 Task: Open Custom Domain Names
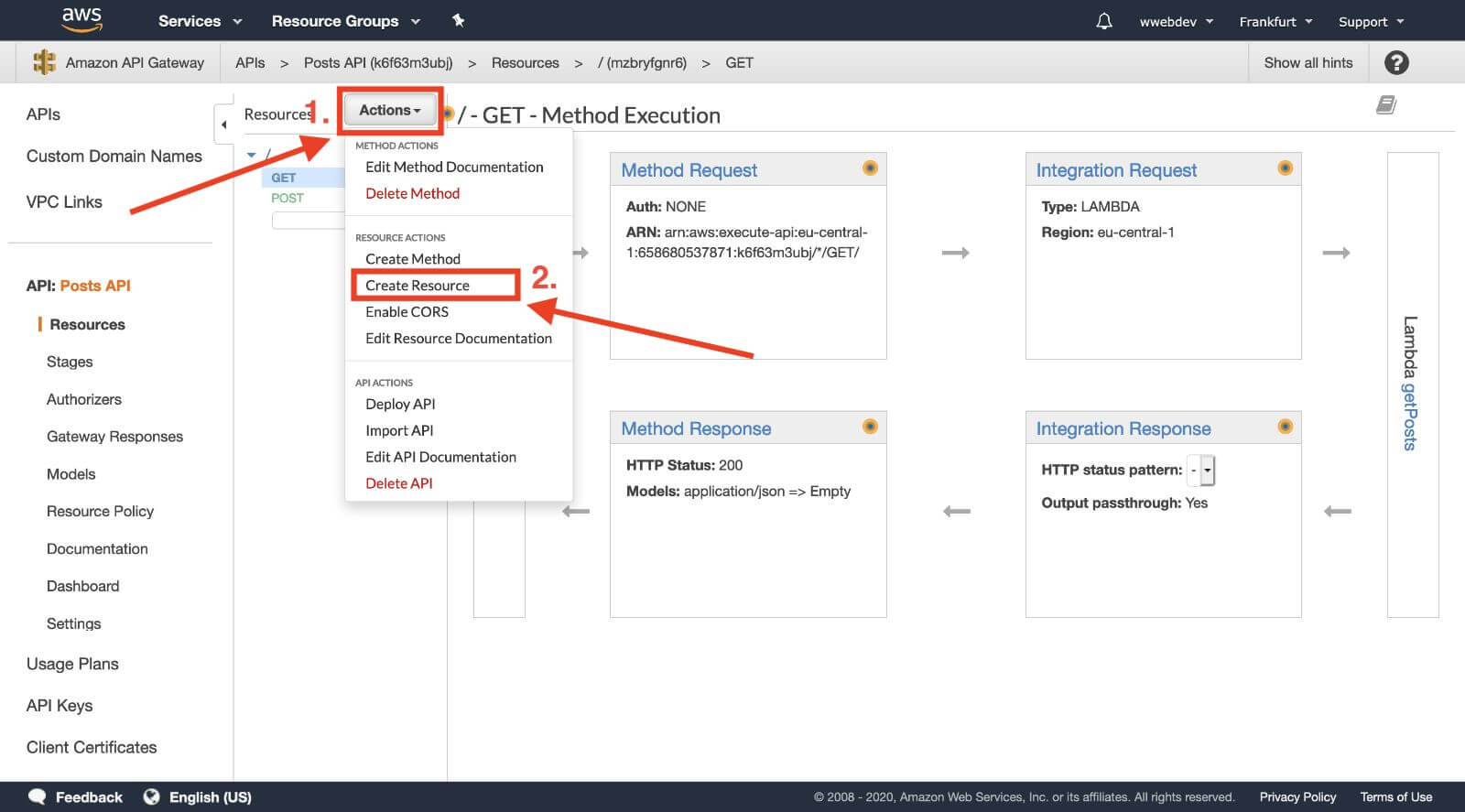(114, 157)
